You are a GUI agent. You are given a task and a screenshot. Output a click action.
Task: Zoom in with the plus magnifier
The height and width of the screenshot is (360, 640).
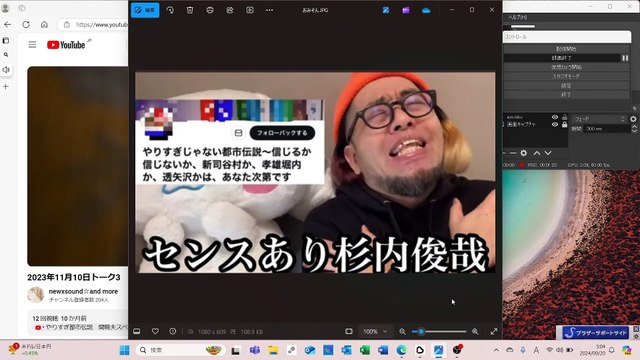[x=475, y=332]
